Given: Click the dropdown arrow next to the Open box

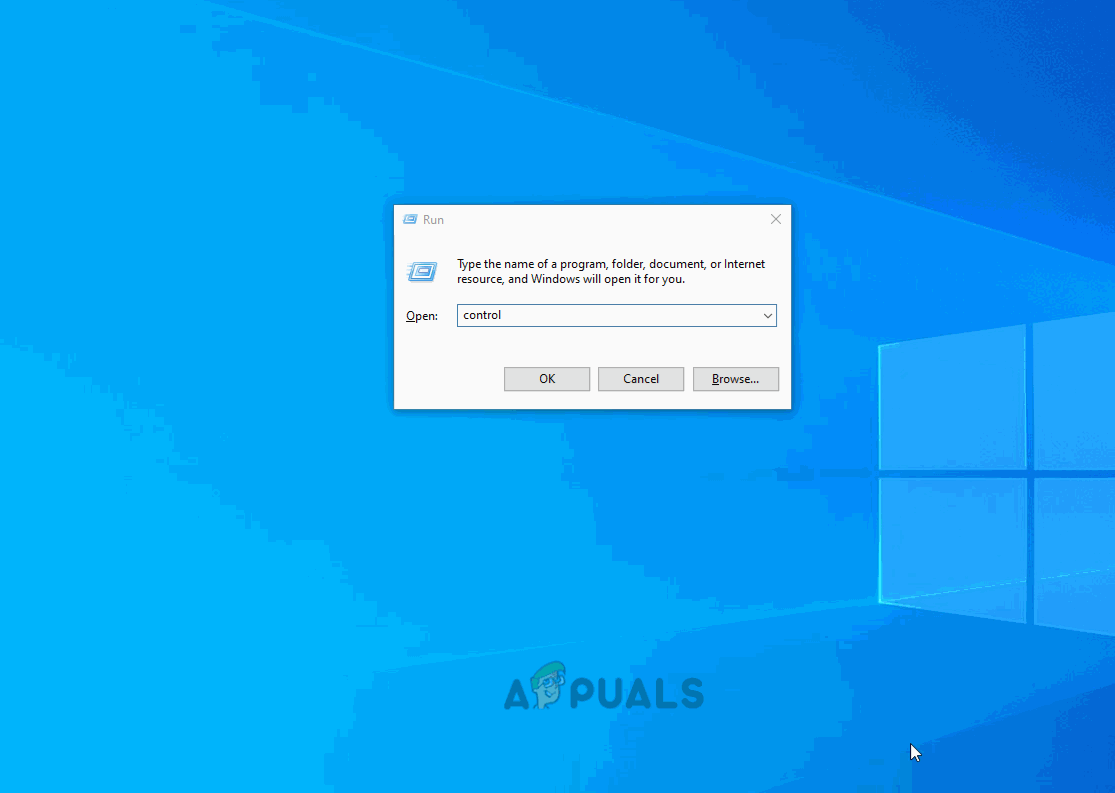Looking at the screenshot, I should pyautogui.click(x=768, y=315).
